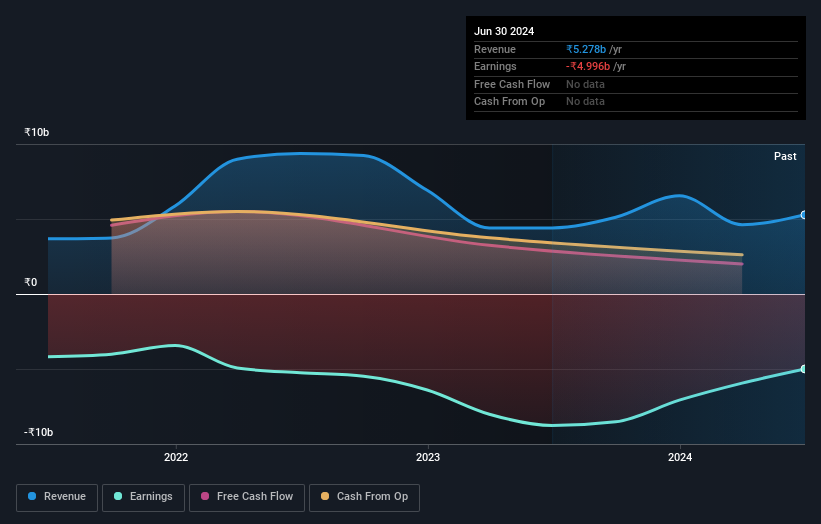Click the tooltip Free Cash Flow label
Viewport: 821px width, 524px height.
(x=512, y=84)
